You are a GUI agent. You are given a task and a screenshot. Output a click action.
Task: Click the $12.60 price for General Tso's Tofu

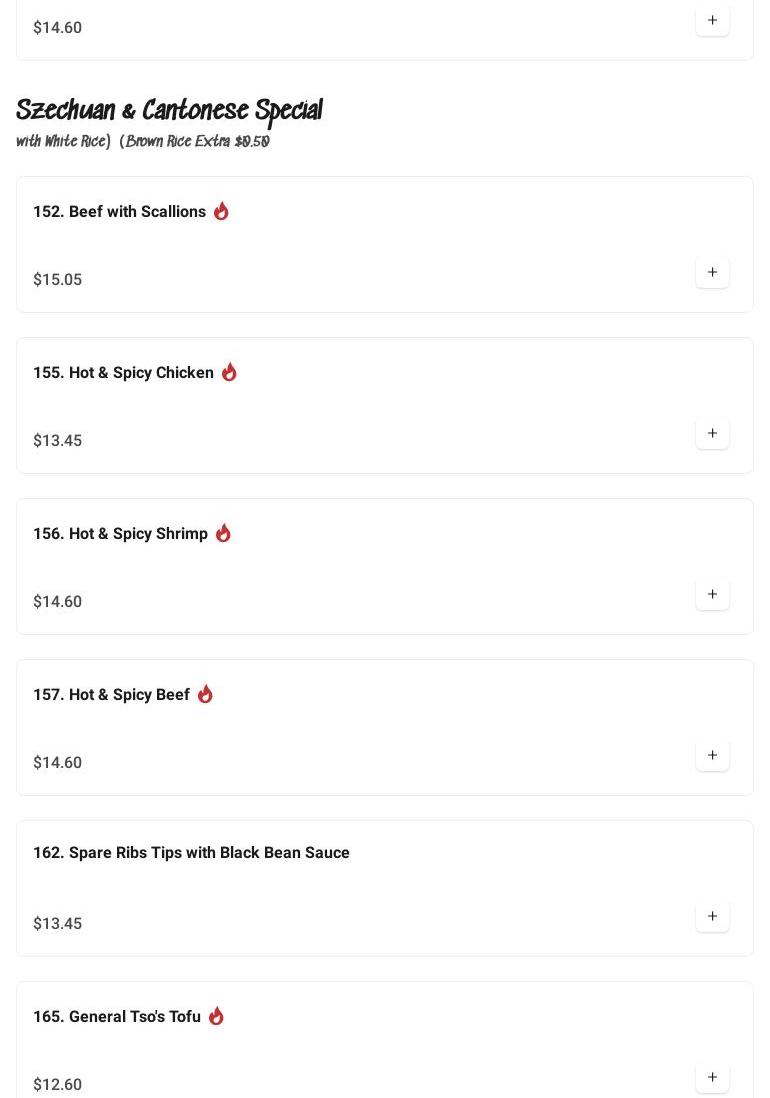[x=57, y=1085]
